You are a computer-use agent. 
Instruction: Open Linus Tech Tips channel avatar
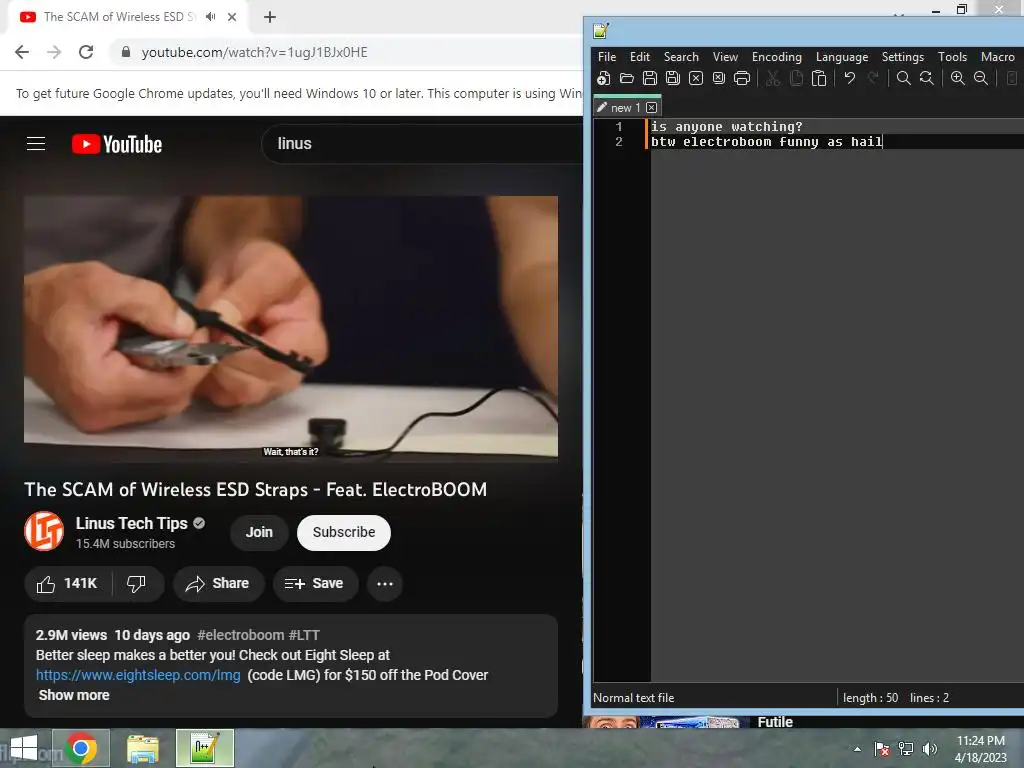click(x=44, y=532)
